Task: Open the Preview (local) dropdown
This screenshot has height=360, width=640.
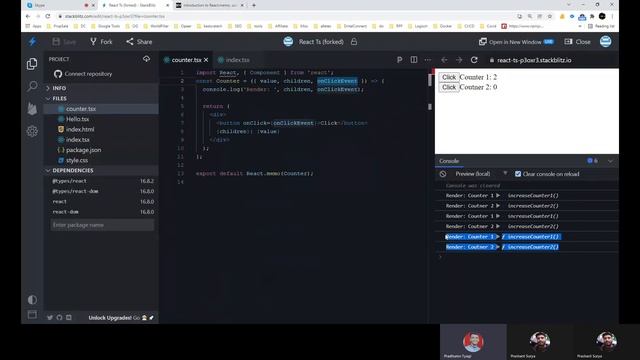Action: [481, 174]
